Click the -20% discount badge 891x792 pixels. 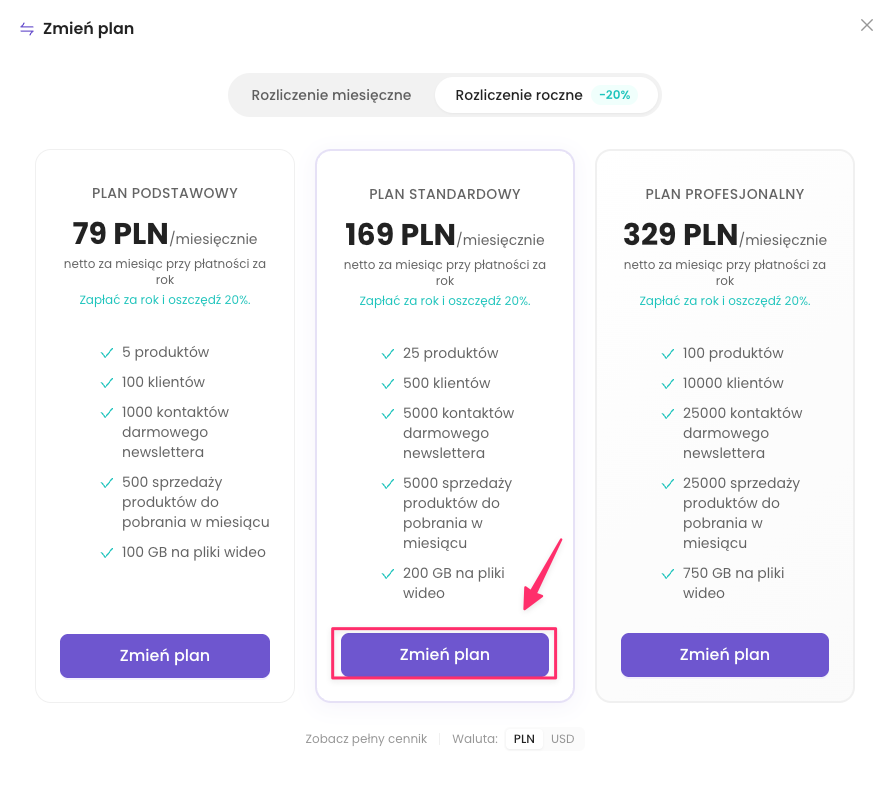[615, 95]
